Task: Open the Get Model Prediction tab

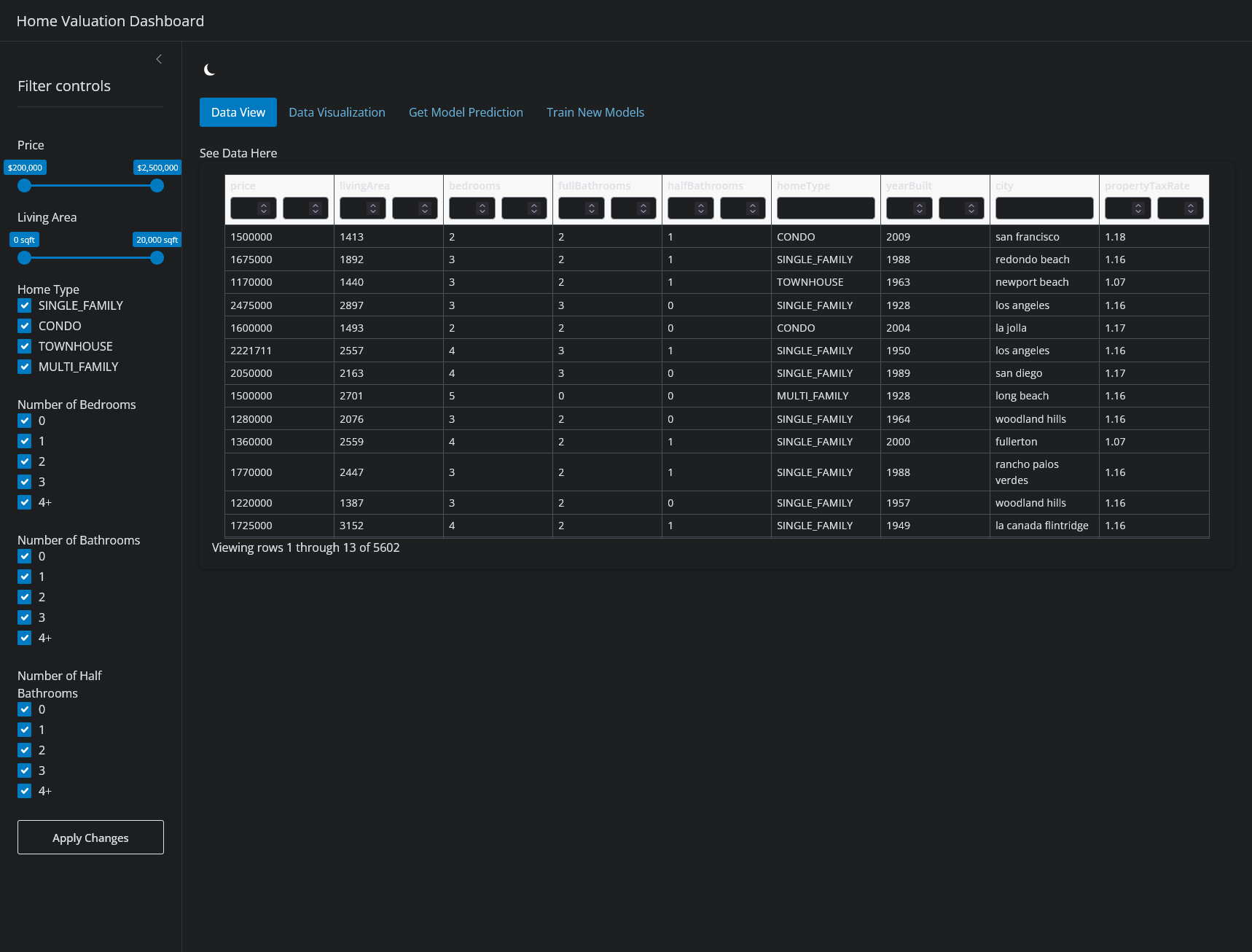Action: click(466, 112)
